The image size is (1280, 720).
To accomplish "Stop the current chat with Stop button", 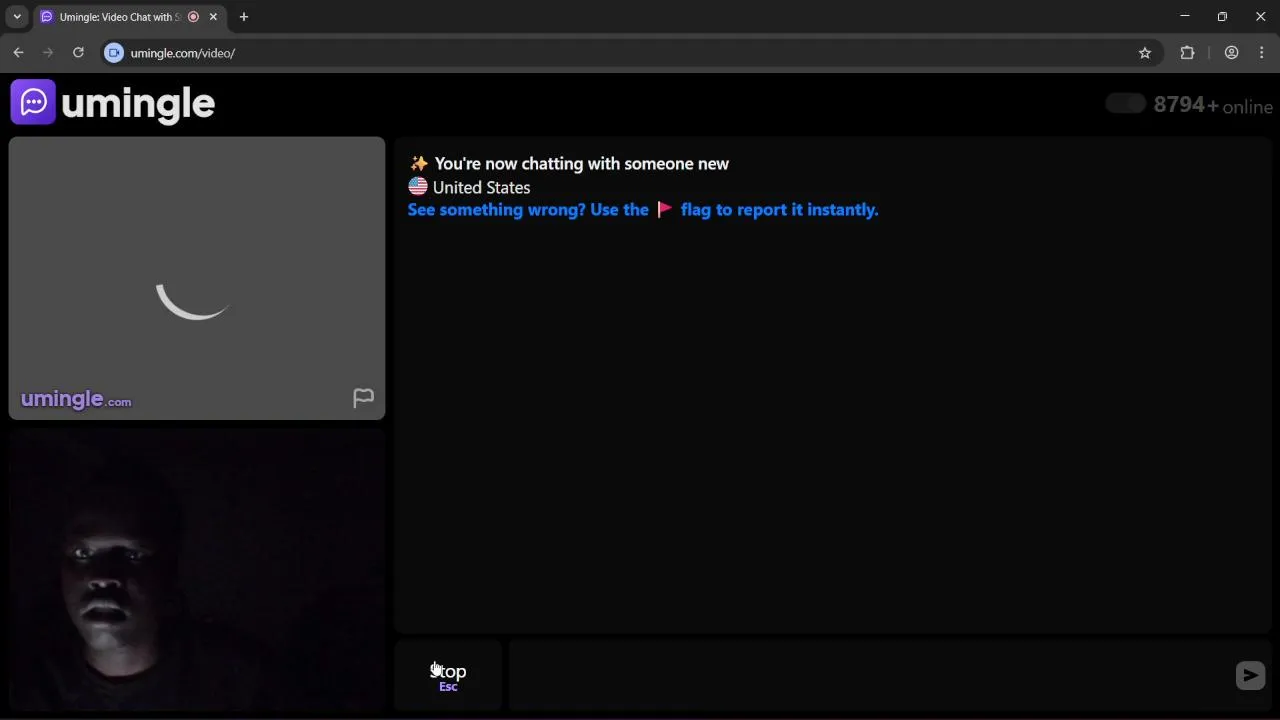I will click(448, 676).
